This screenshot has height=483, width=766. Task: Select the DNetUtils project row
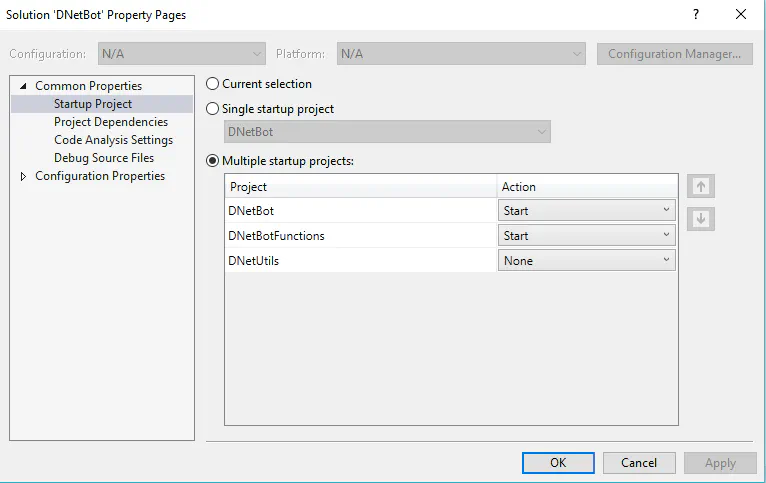360,261
